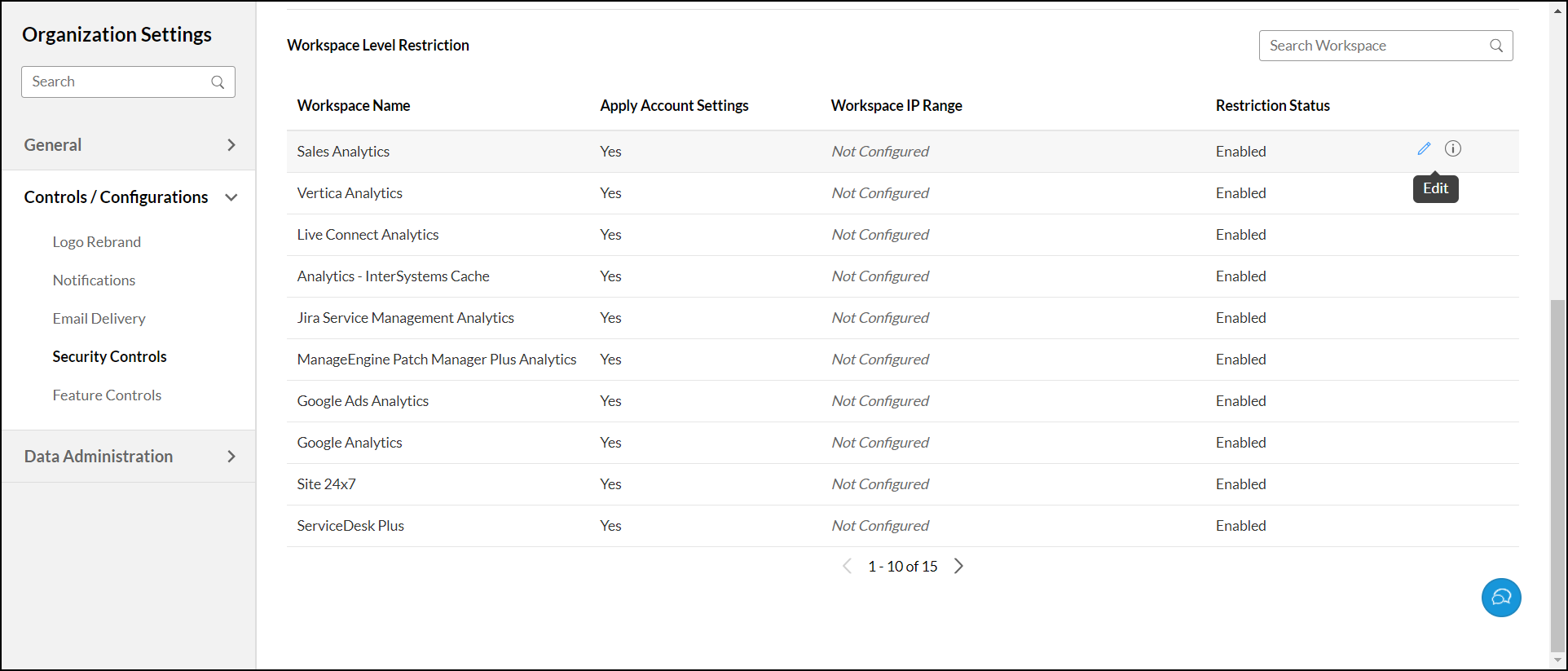Click the Search Workspace input field

1373,46
